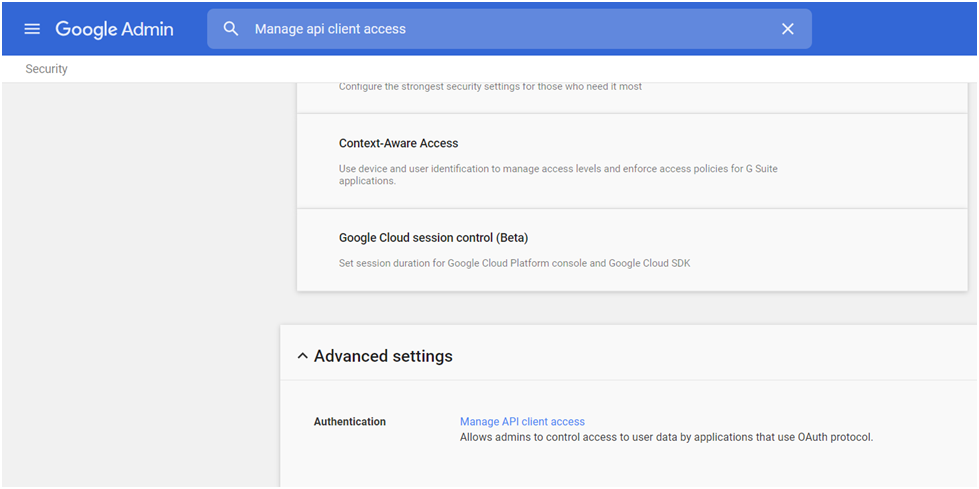Click the OAuth protocol description under Manage API
The height and width of the screenshot is (489, 979).
click(x=667, y=437)
